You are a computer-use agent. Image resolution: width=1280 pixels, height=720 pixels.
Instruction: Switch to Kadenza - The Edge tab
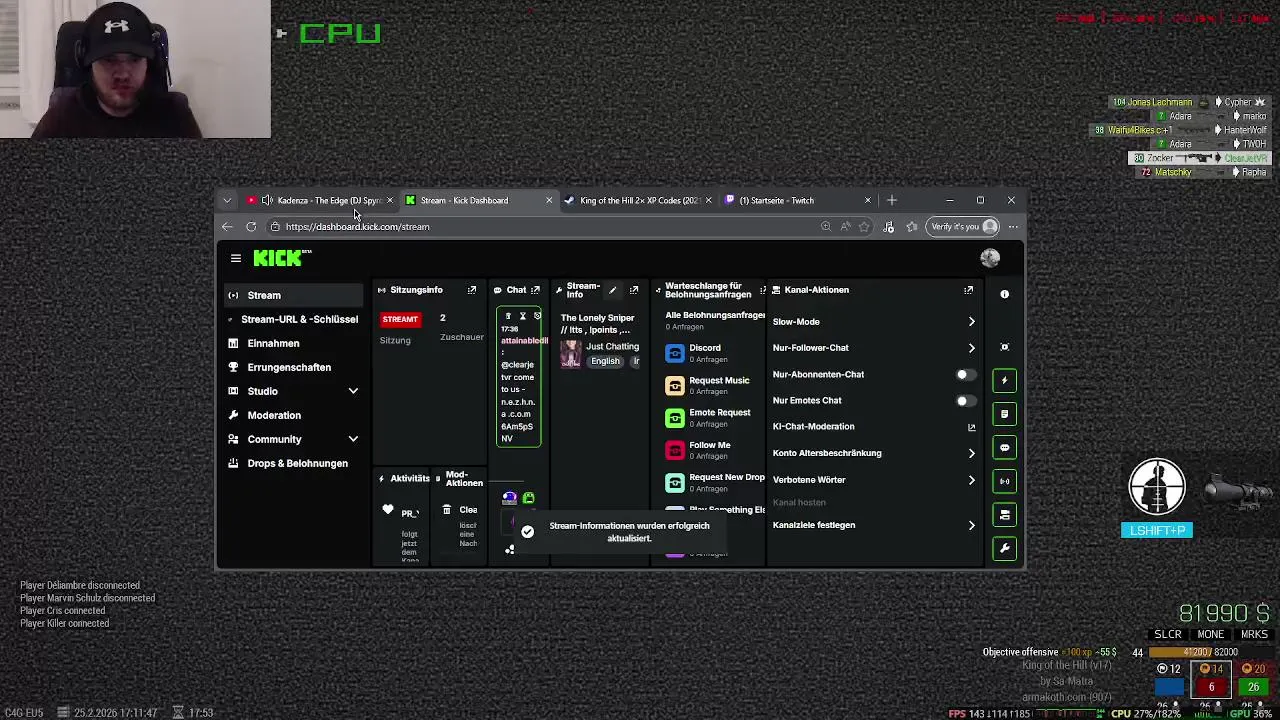pos(319,200)
